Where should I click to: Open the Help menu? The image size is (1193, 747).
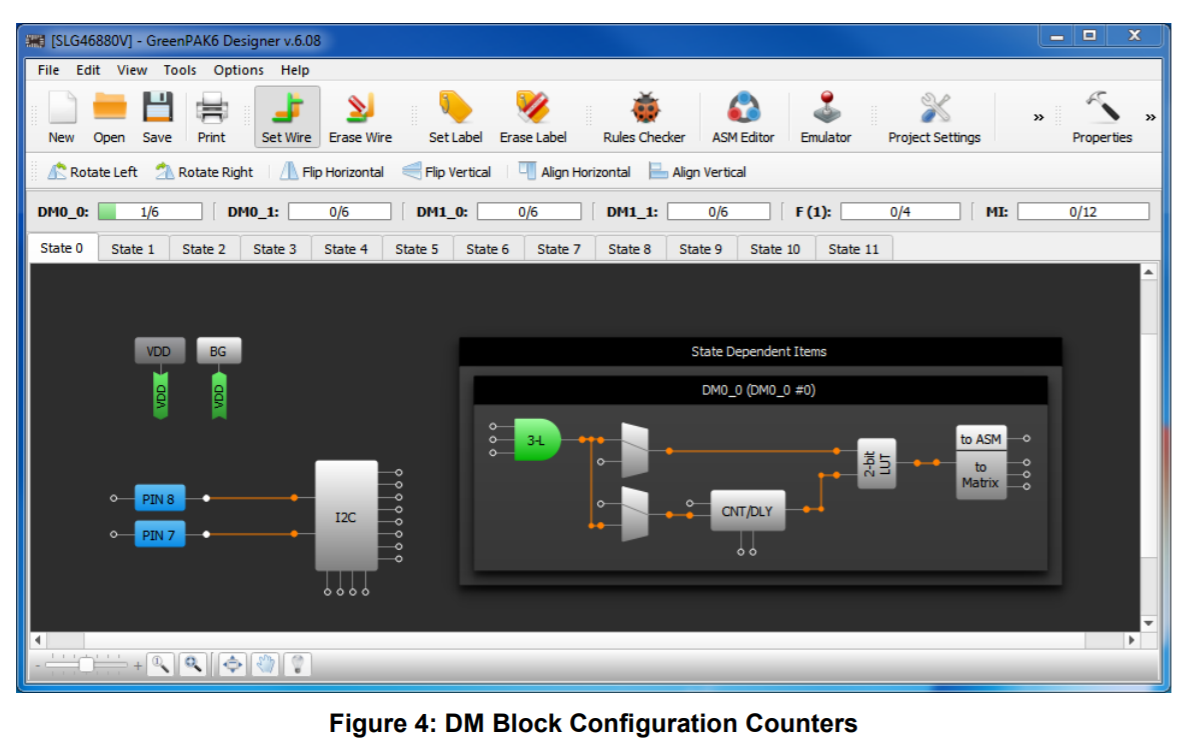[x=294, y=70]
